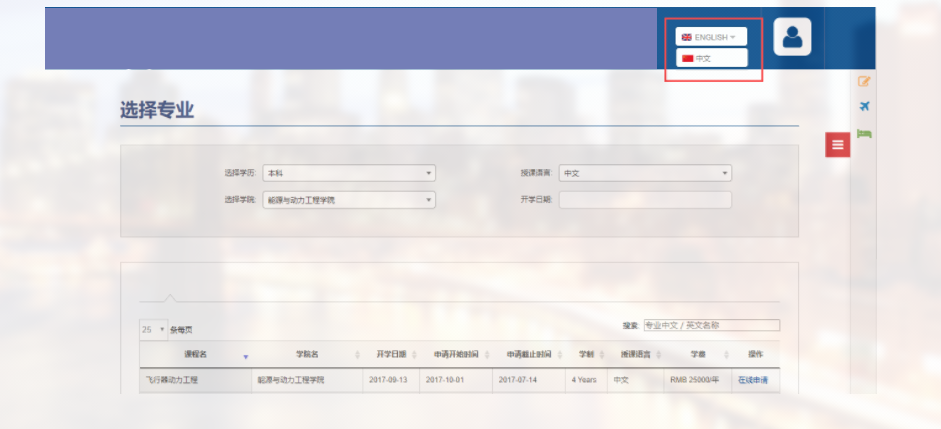Expand the ENGLISH language dropdown
The width and height of the screenshot is (941, 429).
point(711,37)
